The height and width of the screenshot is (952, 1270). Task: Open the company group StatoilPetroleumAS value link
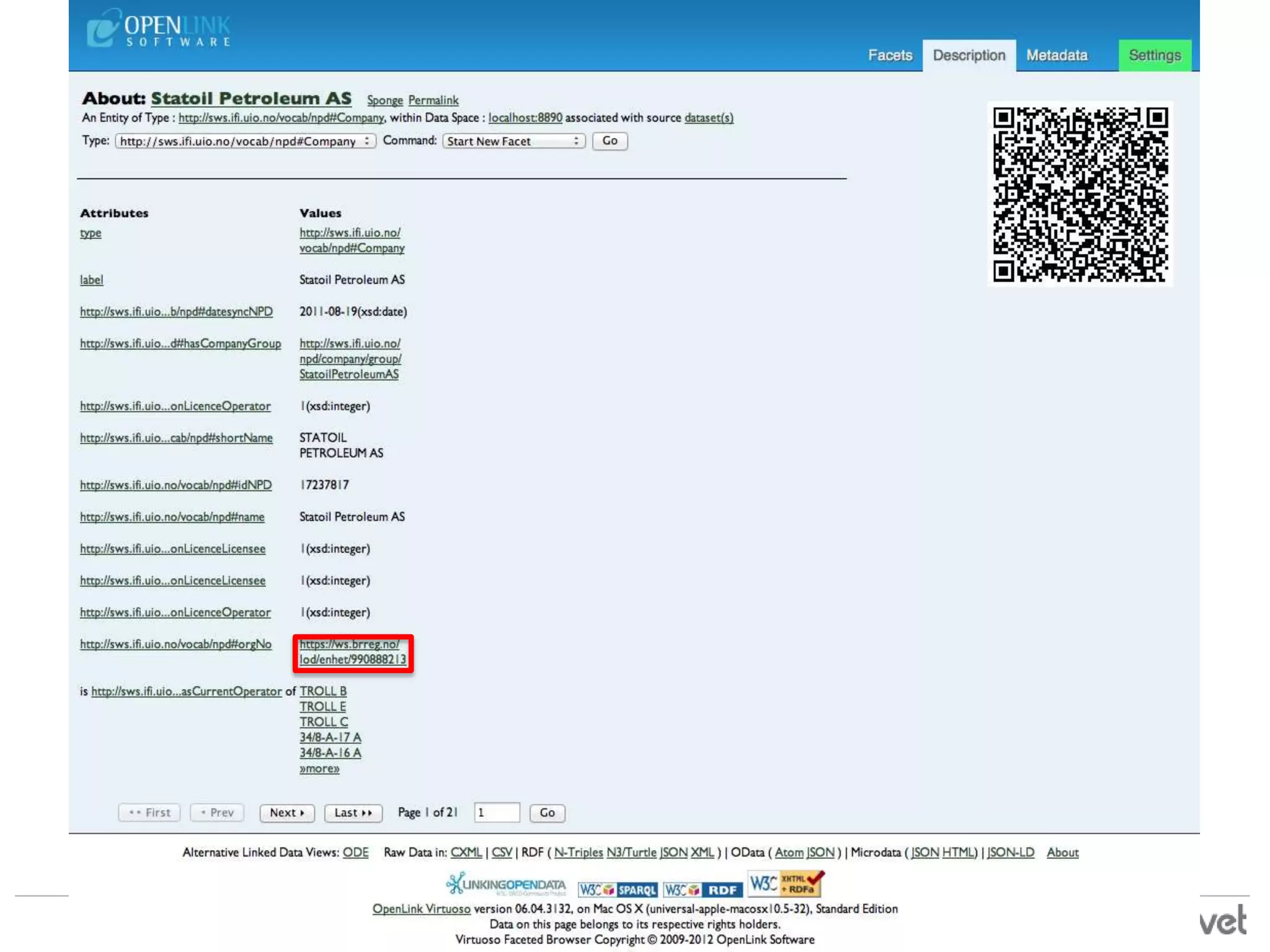click(x=350, y=359)
